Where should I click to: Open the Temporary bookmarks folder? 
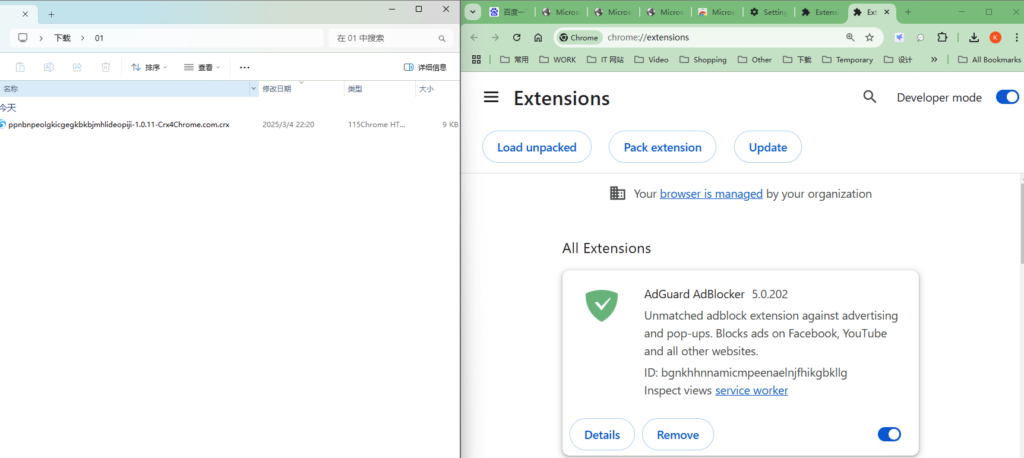(x=848, y=59)
